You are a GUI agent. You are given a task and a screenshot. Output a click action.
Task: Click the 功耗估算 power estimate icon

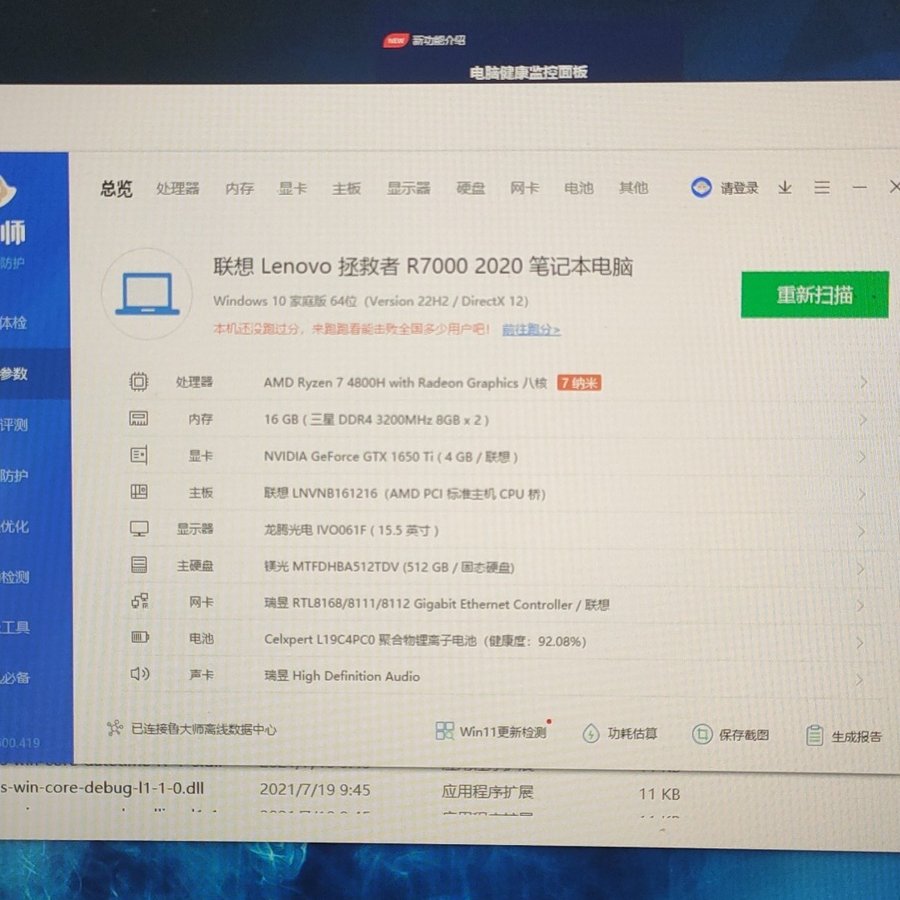point(591,733)
